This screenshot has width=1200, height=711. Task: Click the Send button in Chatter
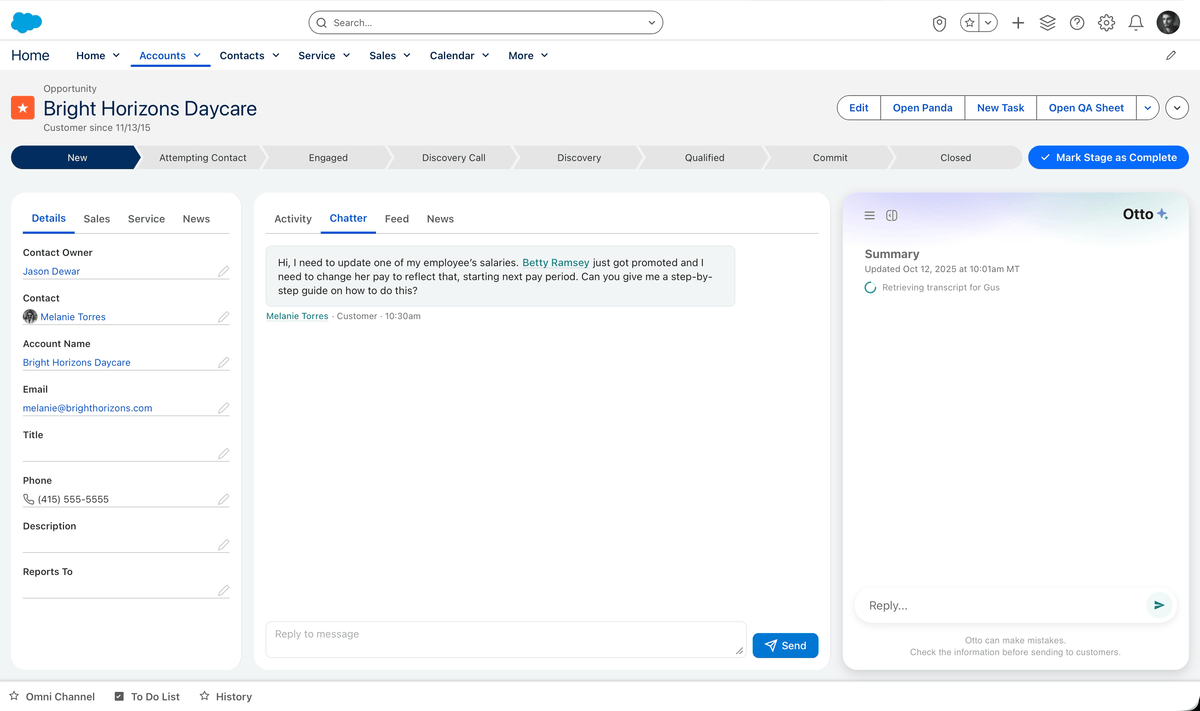785,646
